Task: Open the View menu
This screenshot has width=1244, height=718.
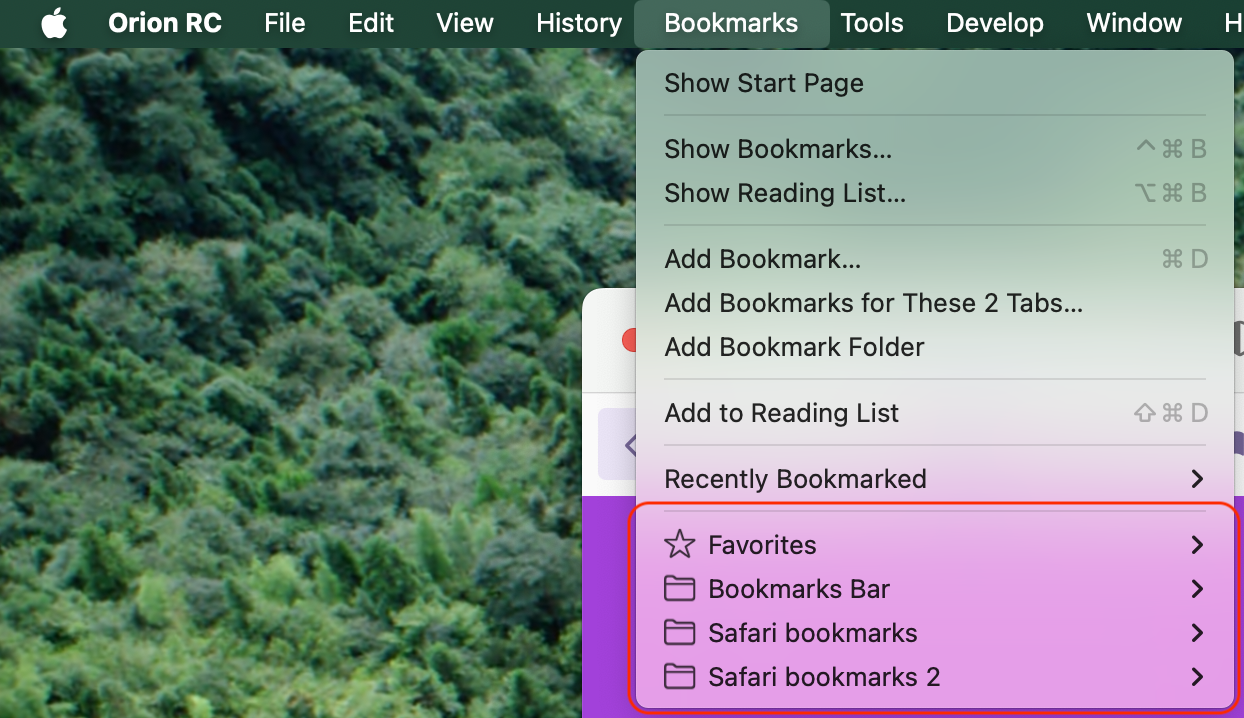Action: (465, 23)
